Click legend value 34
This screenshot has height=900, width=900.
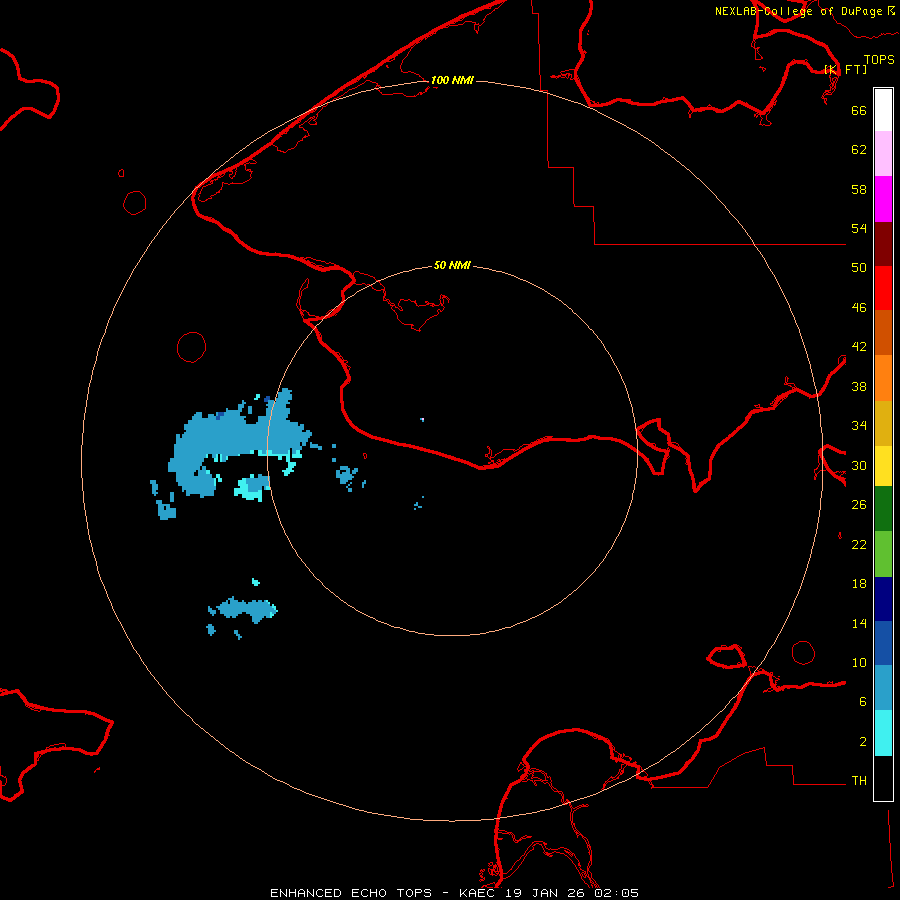click(x=859, y=426)
